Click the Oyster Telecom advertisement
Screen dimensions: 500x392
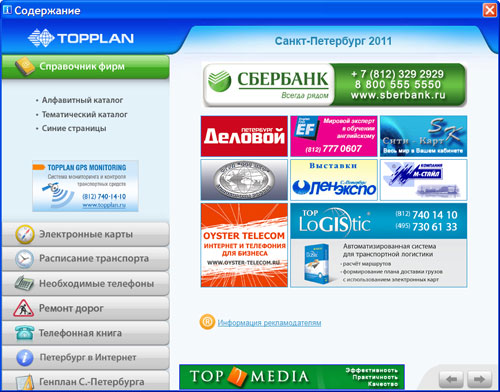pos(244,245)
